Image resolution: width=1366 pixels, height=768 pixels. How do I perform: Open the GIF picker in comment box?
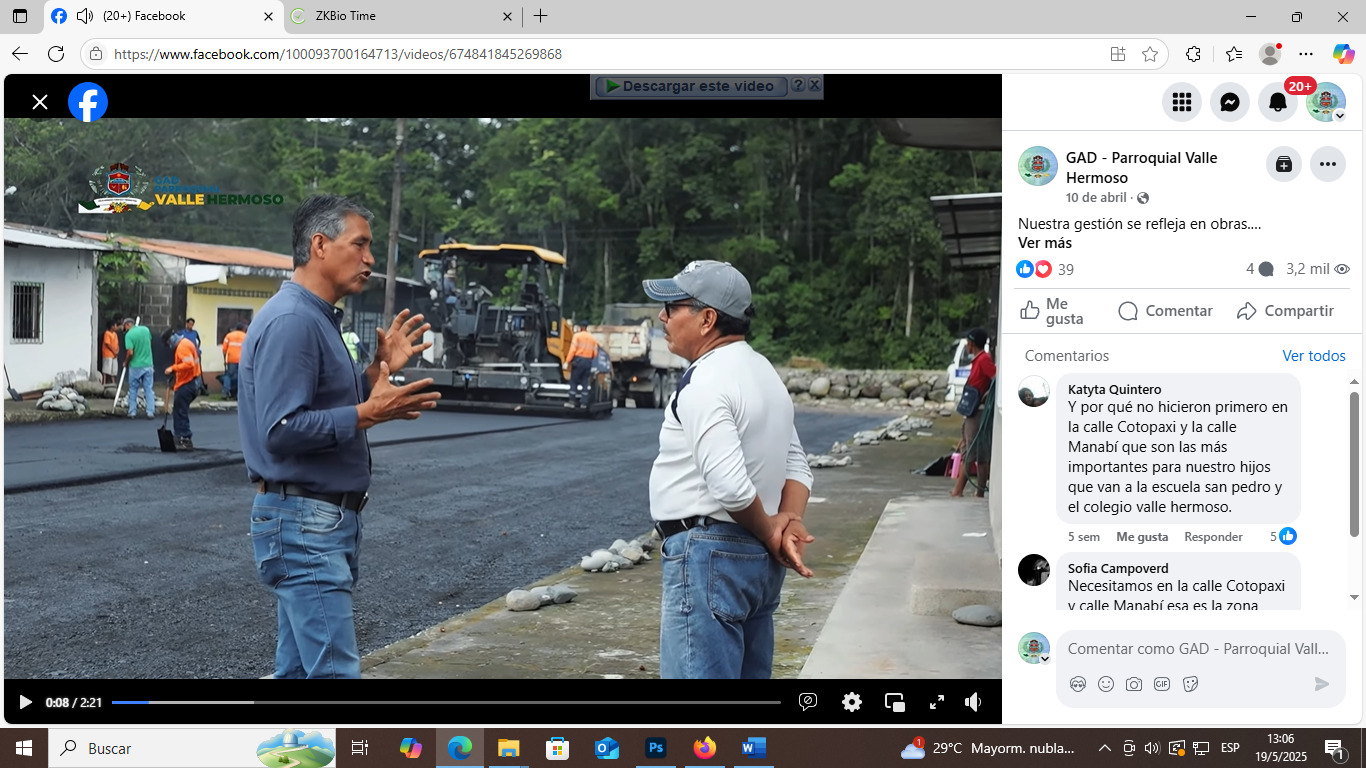click(x=1162, y=684)
